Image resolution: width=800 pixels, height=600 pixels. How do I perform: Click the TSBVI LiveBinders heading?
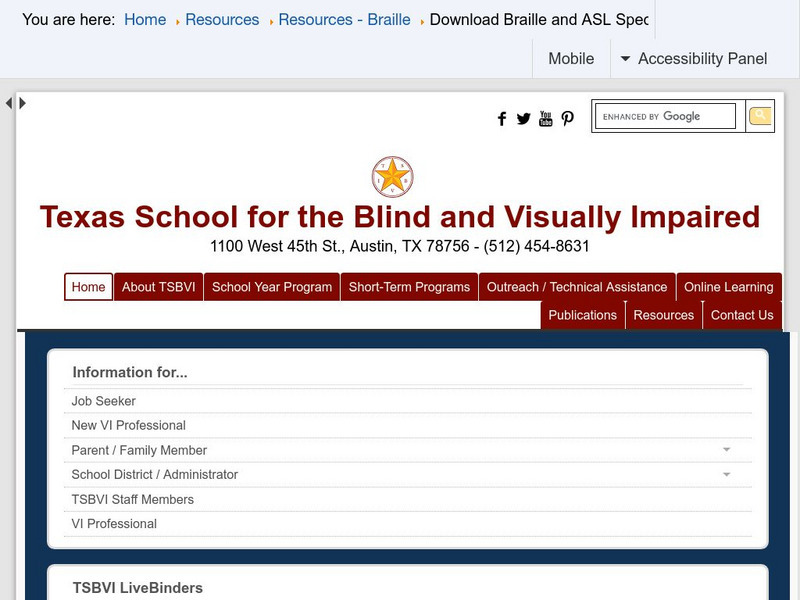(138, 588)
